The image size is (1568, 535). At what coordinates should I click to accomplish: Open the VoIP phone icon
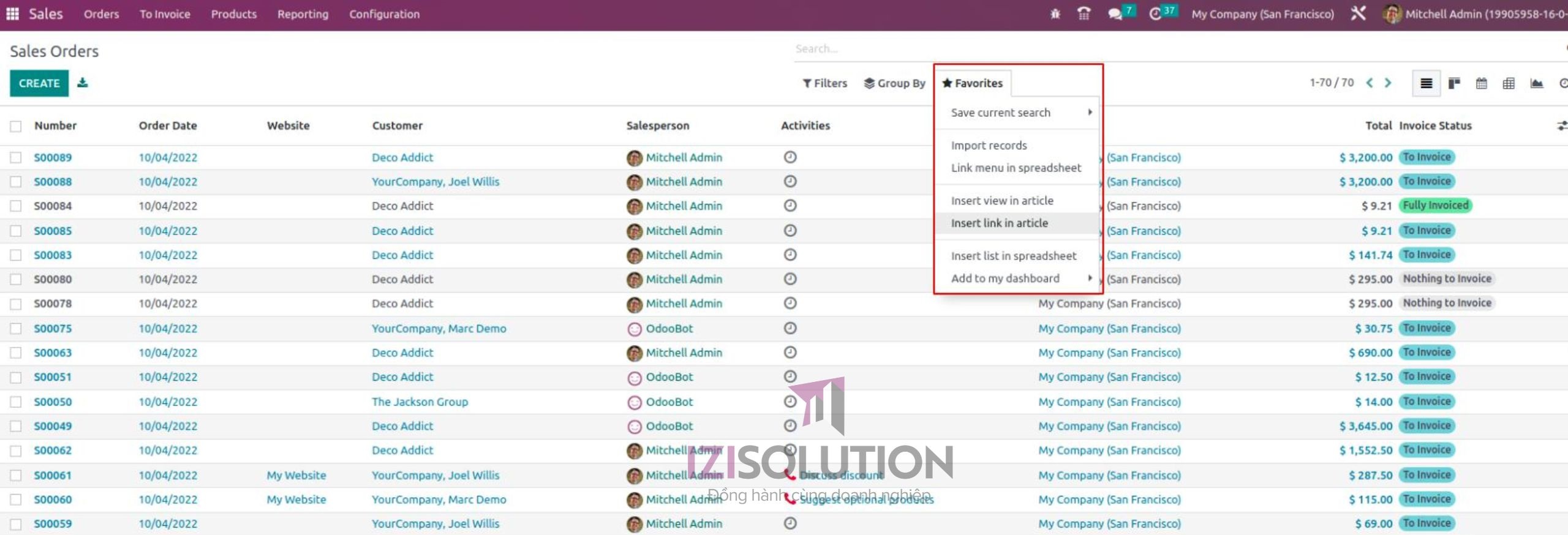tap(1084, 13)
